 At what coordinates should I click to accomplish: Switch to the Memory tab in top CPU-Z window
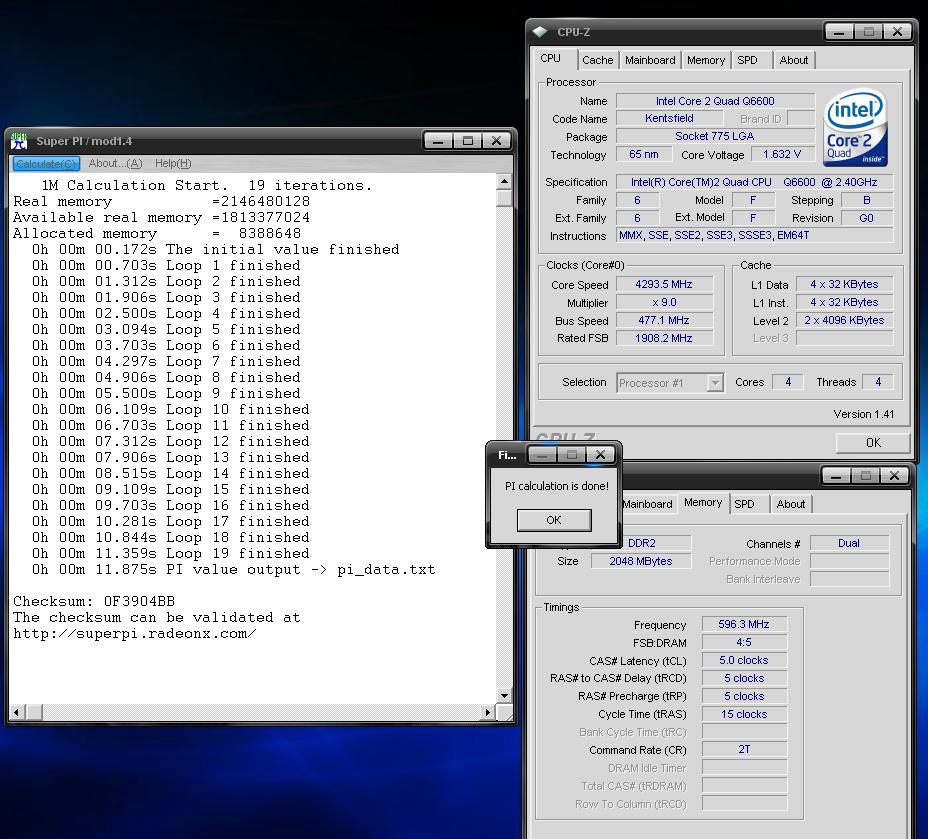(x=705, y=60)
